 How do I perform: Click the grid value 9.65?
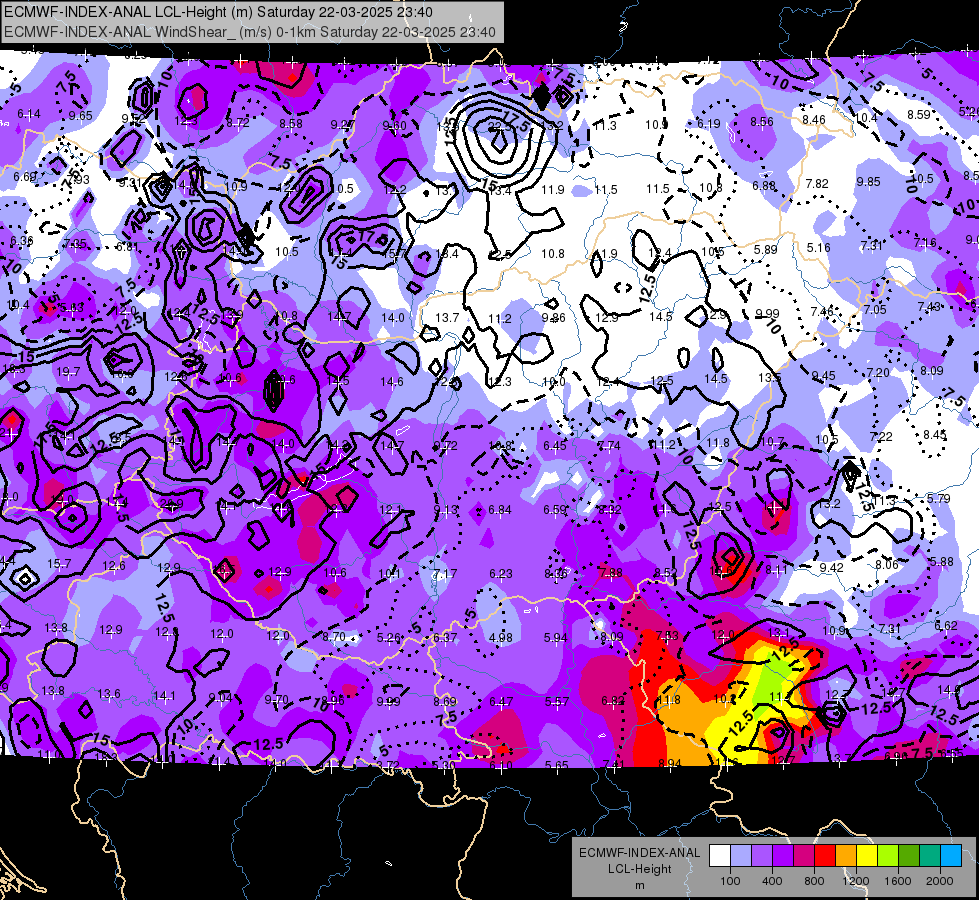coord(81,116)
